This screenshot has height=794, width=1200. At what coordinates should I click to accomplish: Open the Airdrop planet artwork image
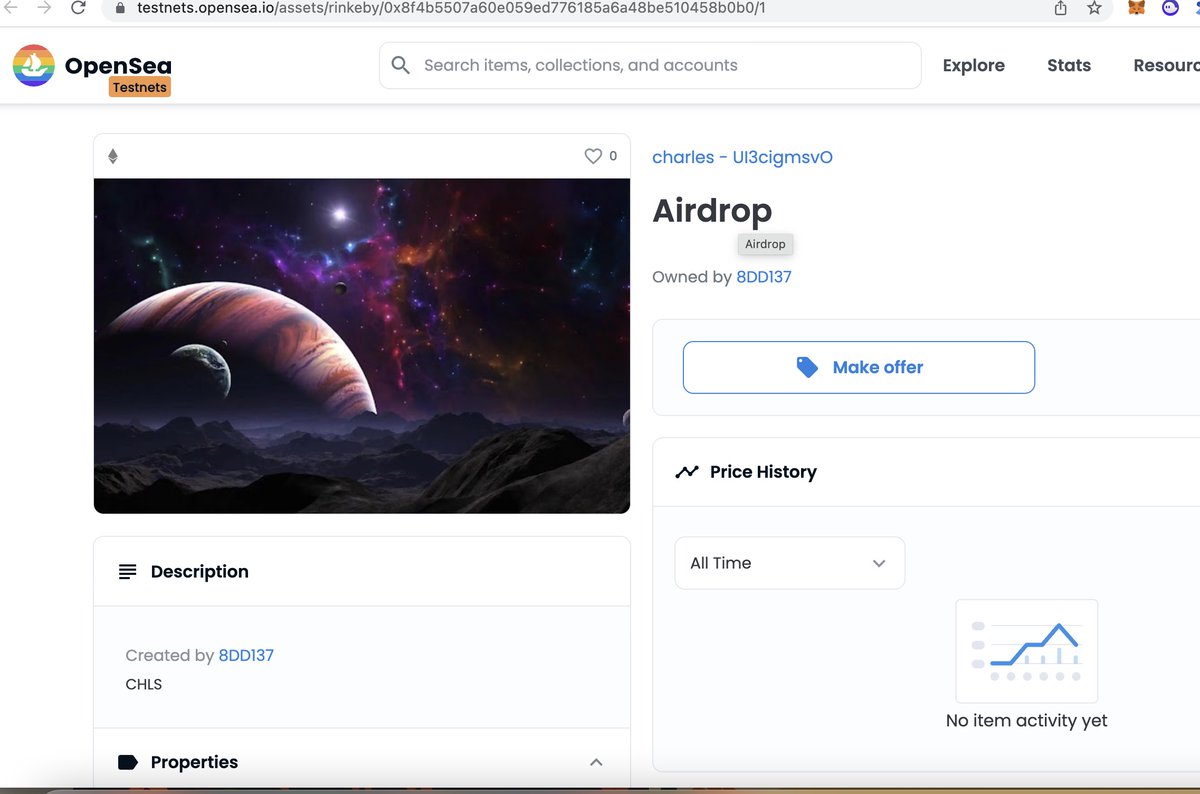pyautogui.click(x=362, y=346)
